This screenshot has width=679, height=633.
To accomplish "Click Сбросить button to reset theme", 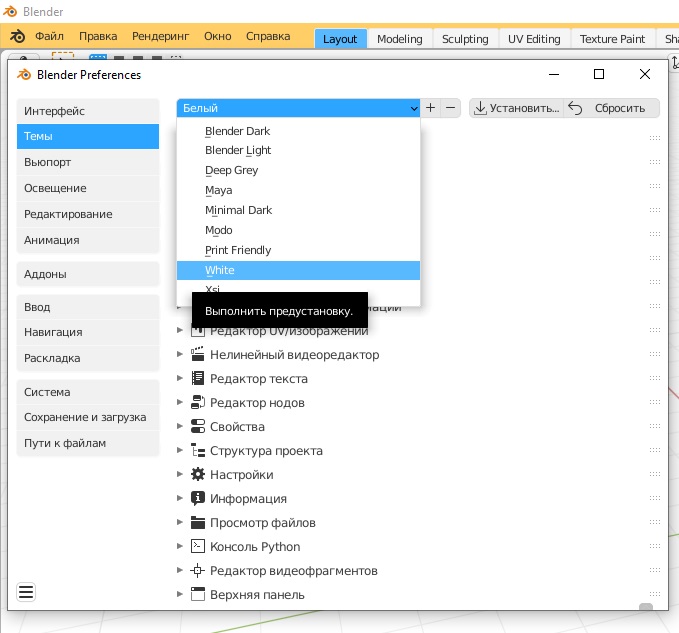I will 612,108.
